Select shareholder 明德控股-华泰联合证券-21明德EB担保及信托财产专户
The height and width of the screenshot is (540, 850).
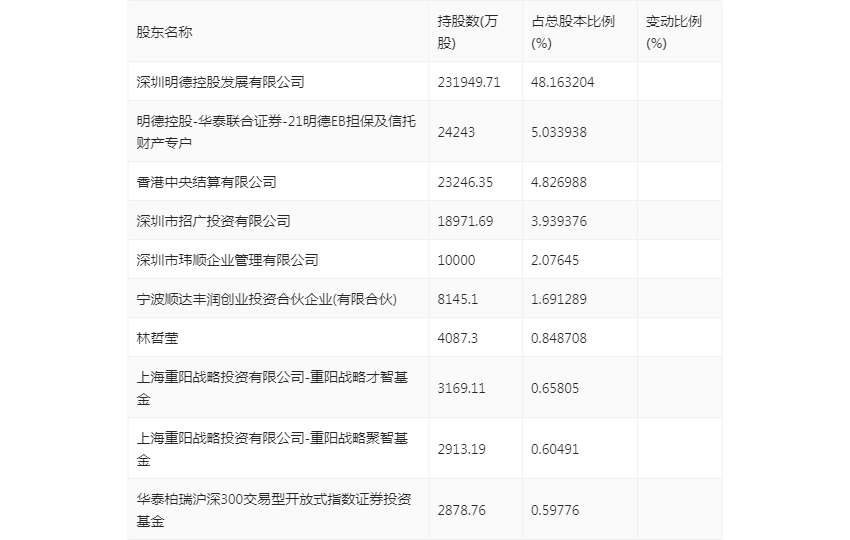click(276, 132)
